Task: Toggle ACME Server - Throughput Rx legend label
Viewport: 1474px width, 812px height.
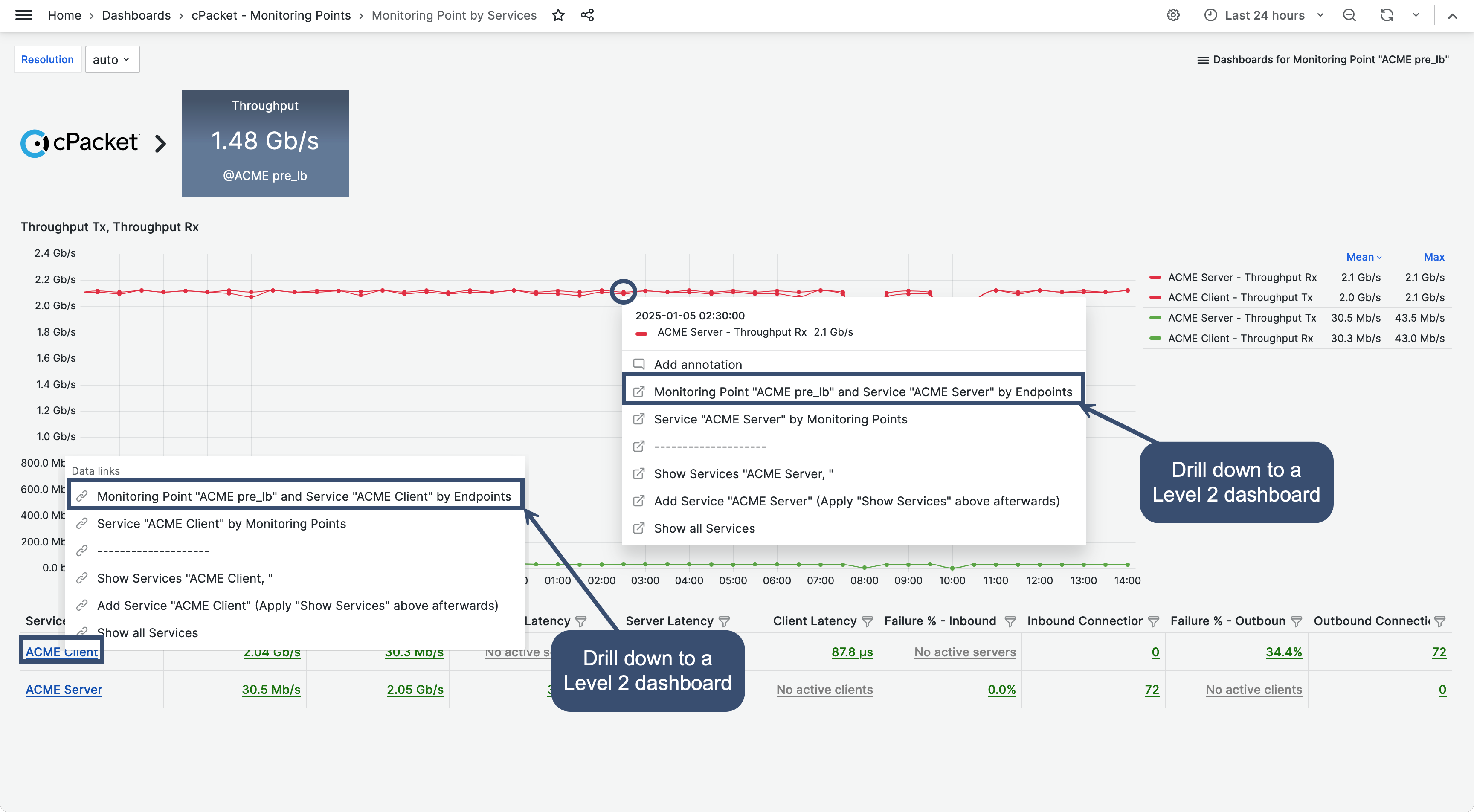Action: click(1242, 278)
